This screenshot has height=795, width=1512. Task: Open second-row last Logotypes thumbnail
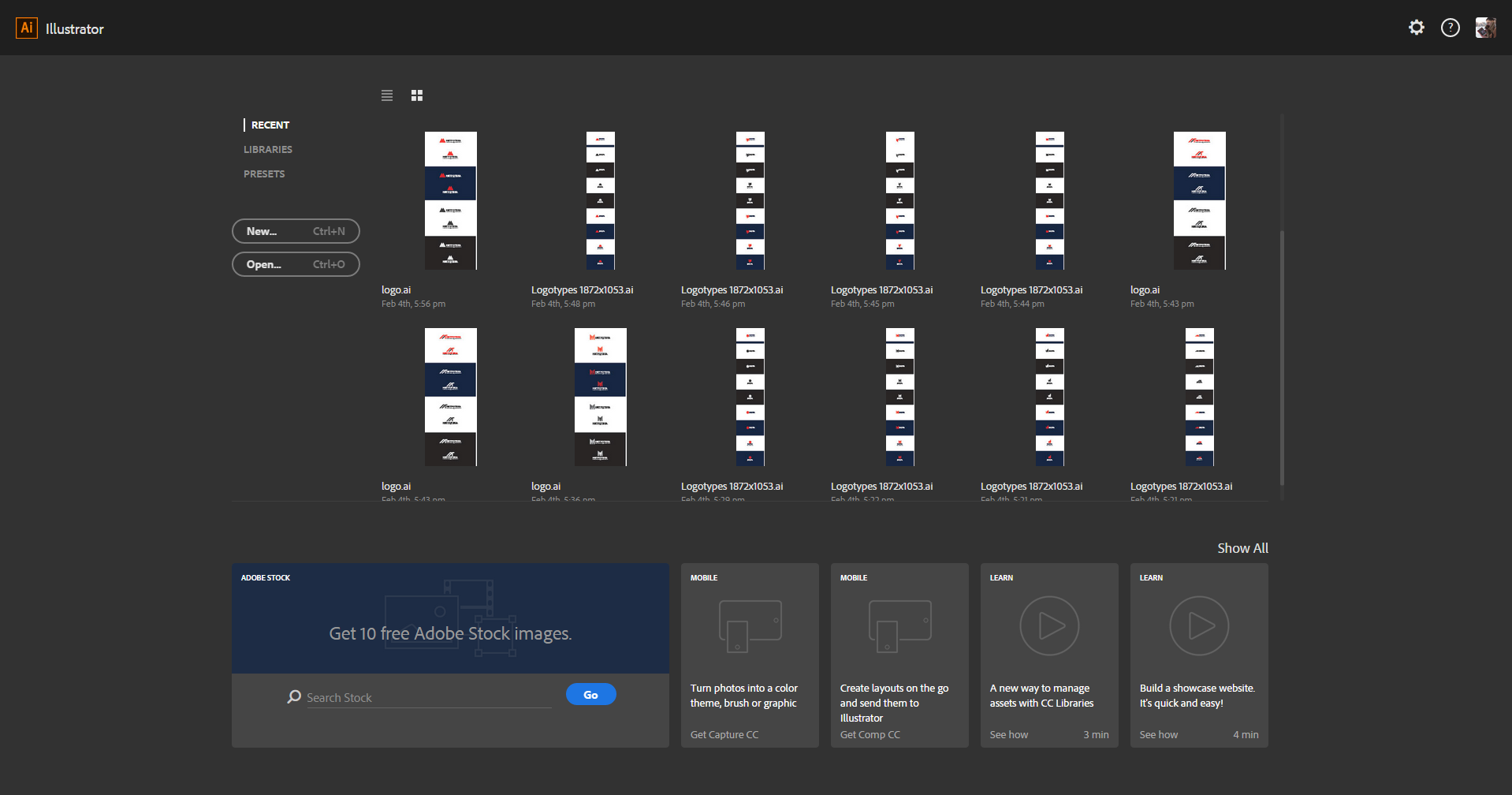pos(1199,397)
